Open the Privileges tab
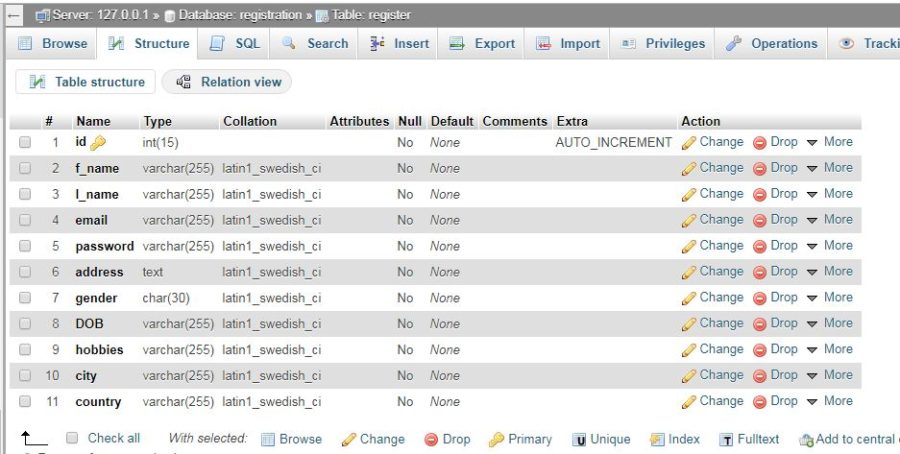This screenshot has width=900, height=454. point(662,44)
